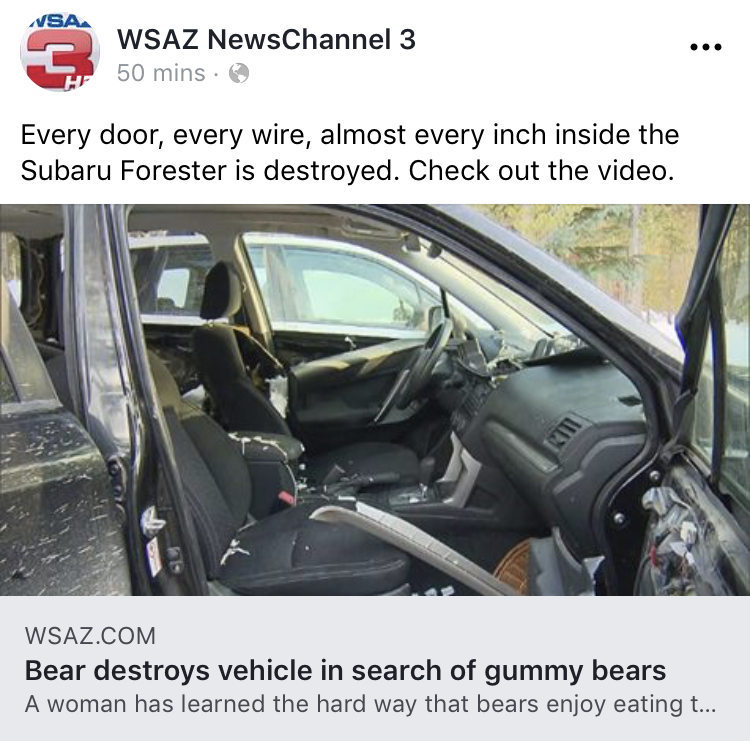750x741 pixels.
Task: Select the article description starting A woman has learned
Action: (370, 704)
